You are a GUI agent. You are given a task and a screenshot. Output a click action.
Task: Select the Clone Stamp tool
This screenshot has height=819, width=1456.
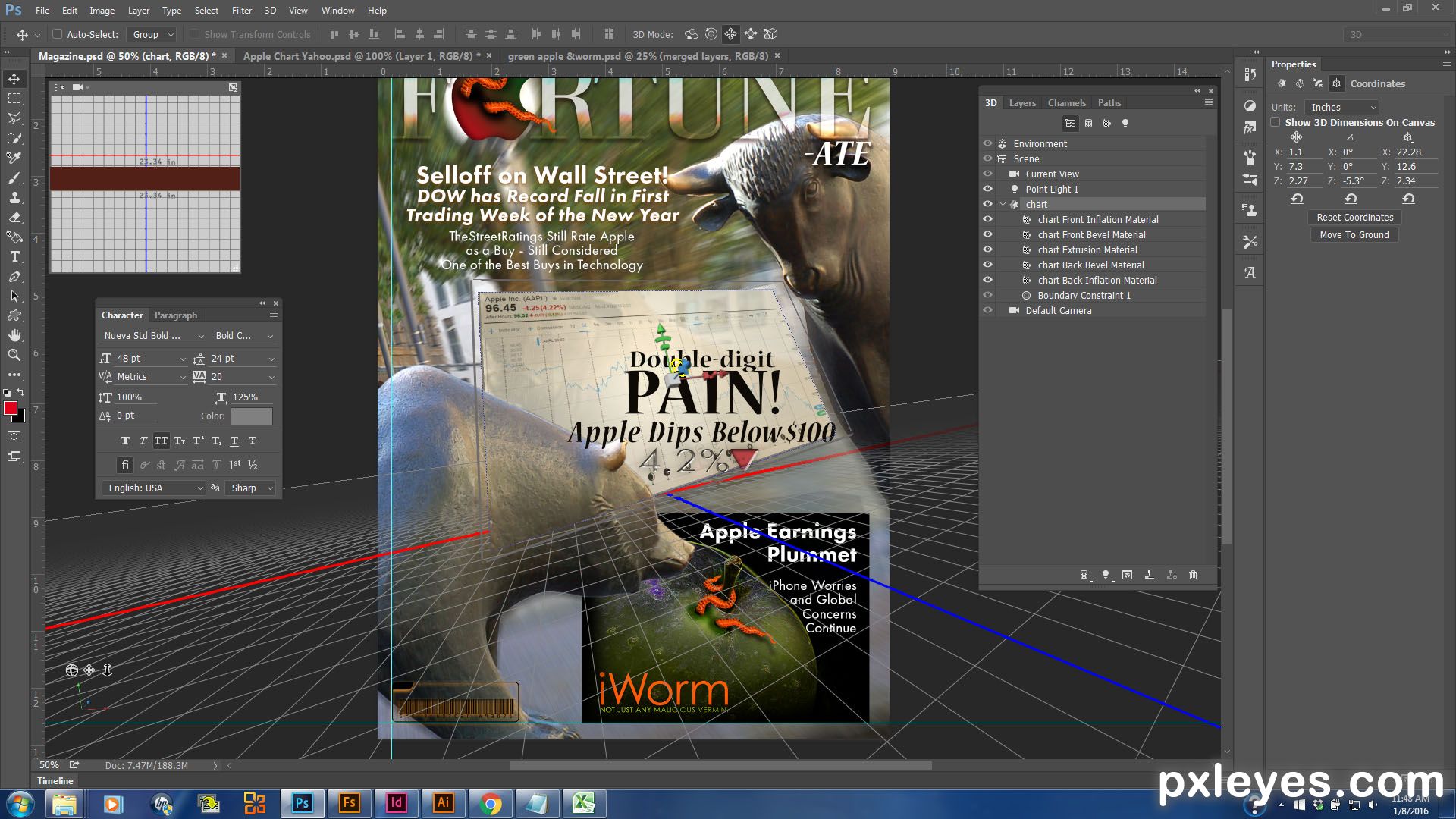pyautogui.click(x=14, y=197)
